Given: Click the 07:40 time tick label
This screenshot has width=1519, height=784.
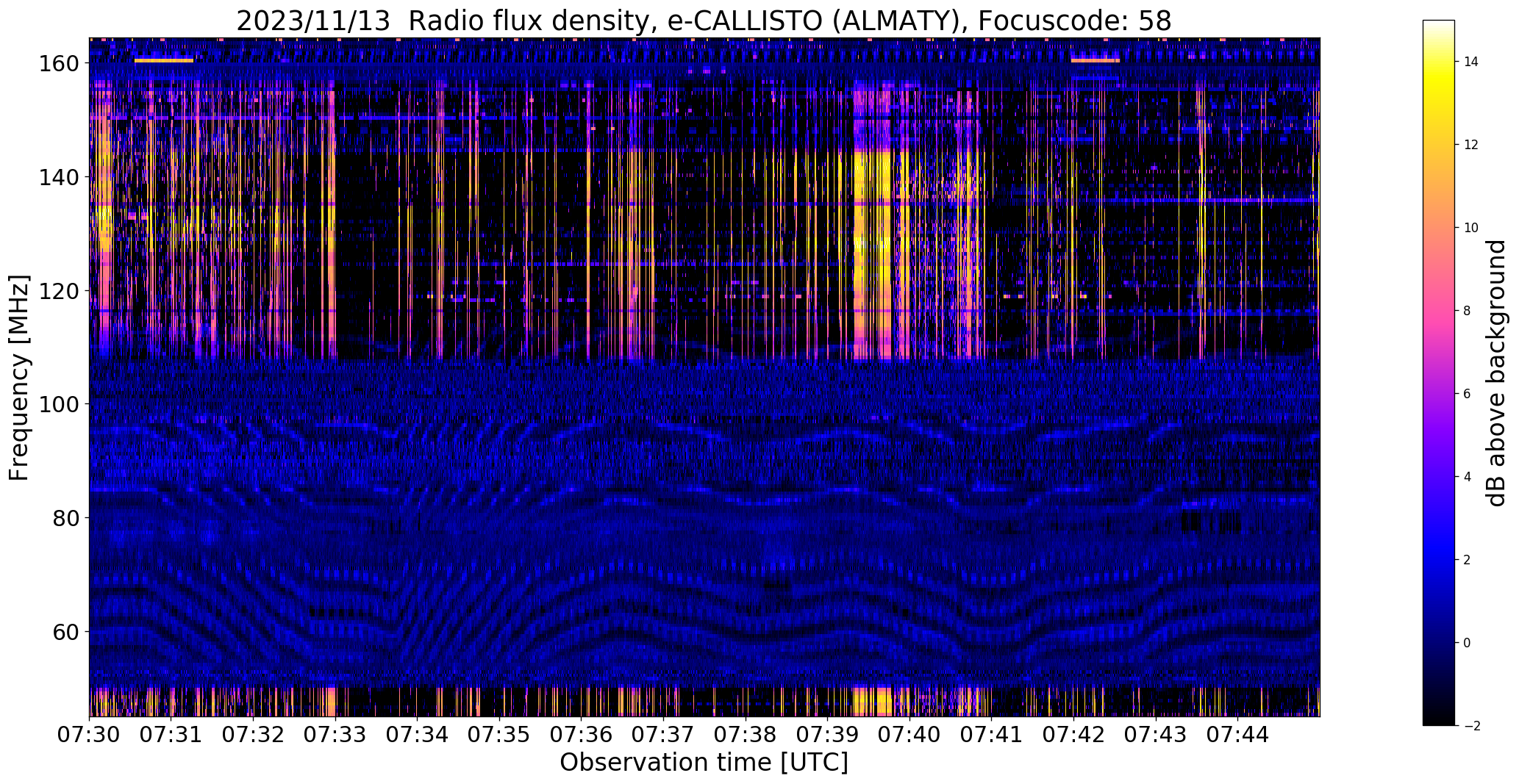Looking at the screenshot, I should click(910, 733).
